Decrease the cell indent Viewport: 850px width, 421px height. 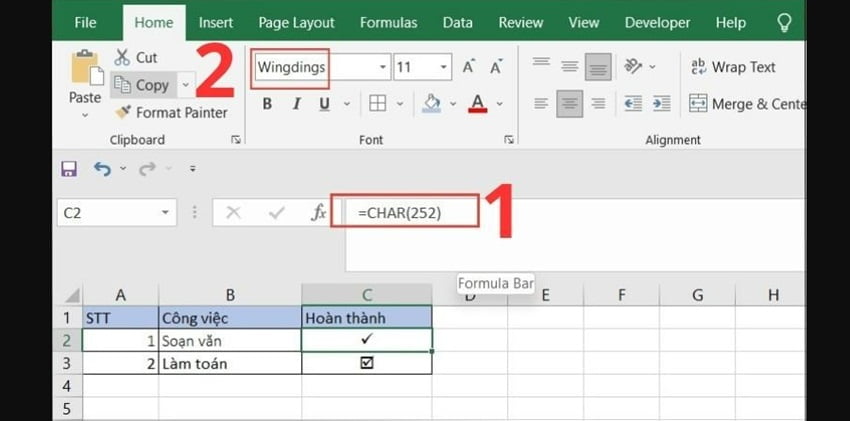[633, 103]
